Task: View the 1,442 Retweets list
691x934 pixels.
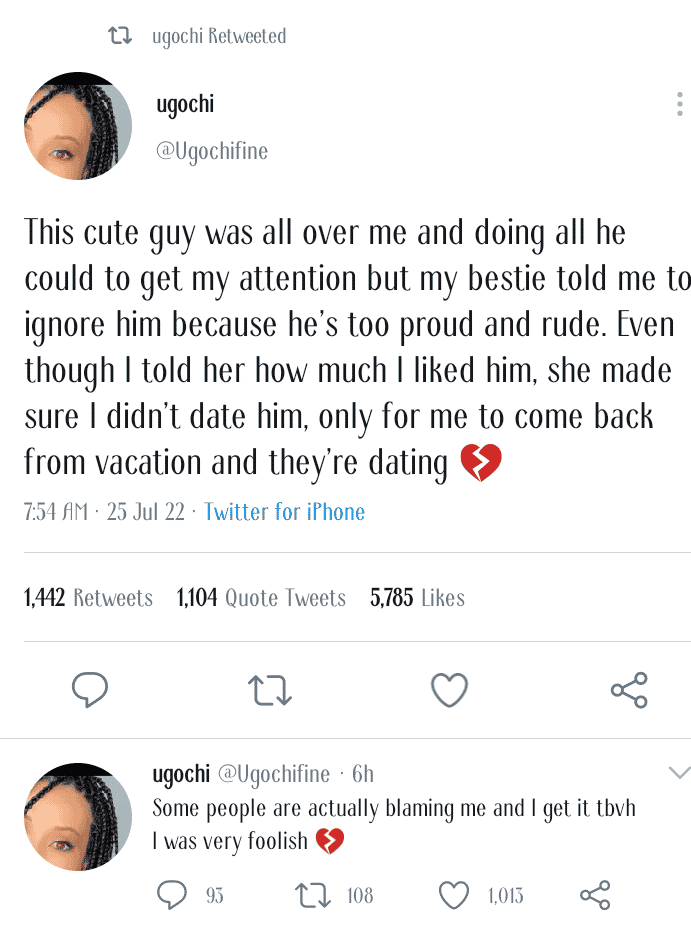Action: coord(88,598)
